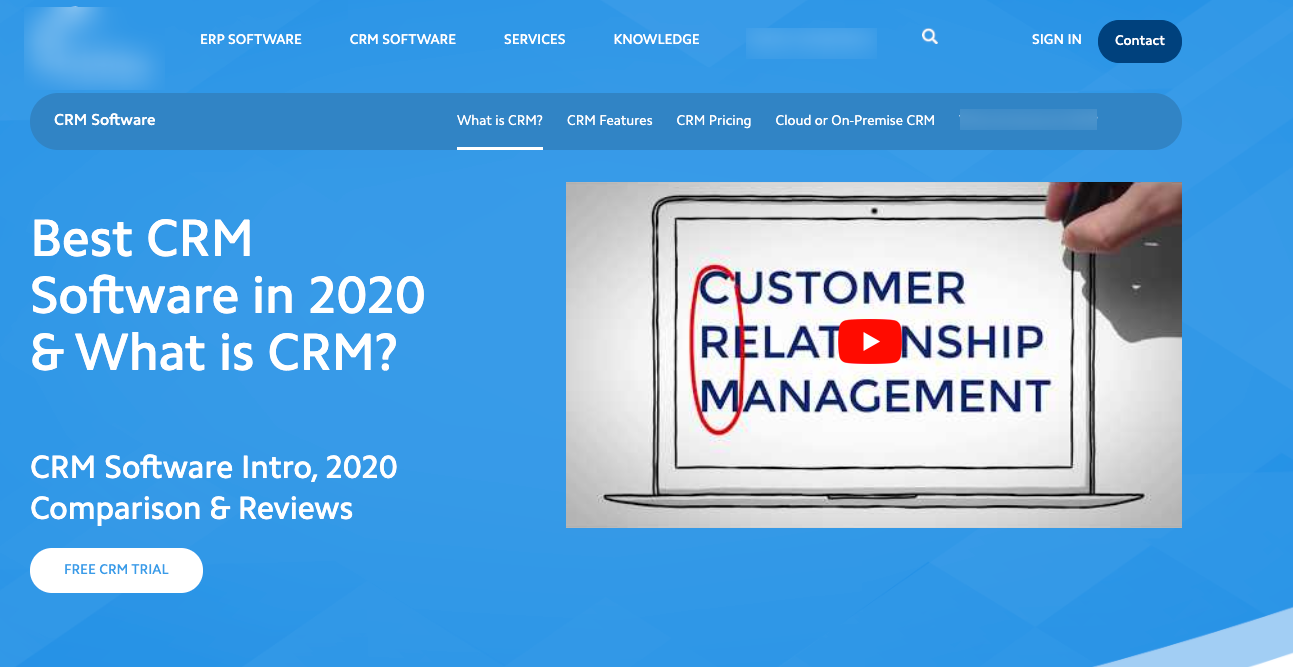Screen dimensions: 1293x667
Task: Play the YouTube video
Action: click(870, 342)
